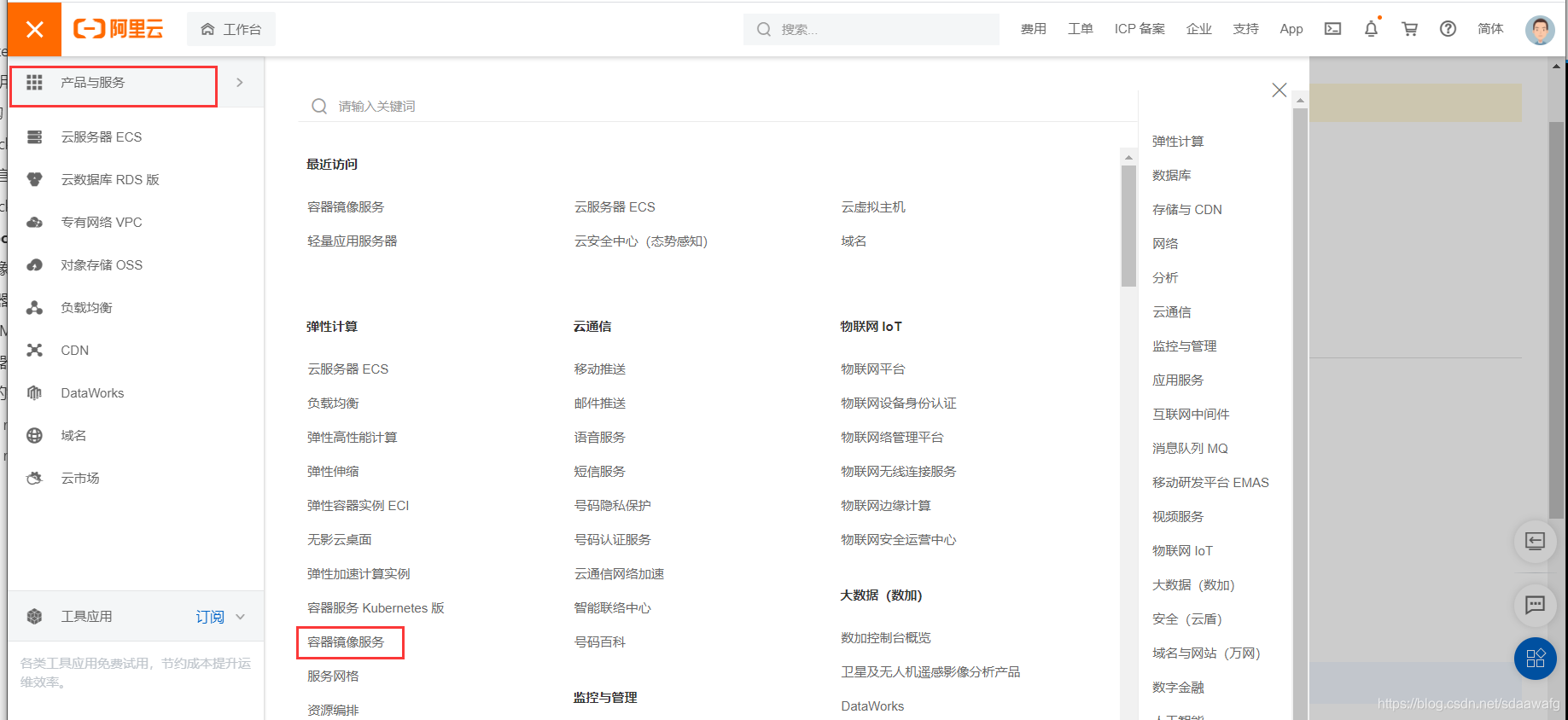Open the help question mark icon
Screen dimensions: 1568x720
pos(1448,29)
